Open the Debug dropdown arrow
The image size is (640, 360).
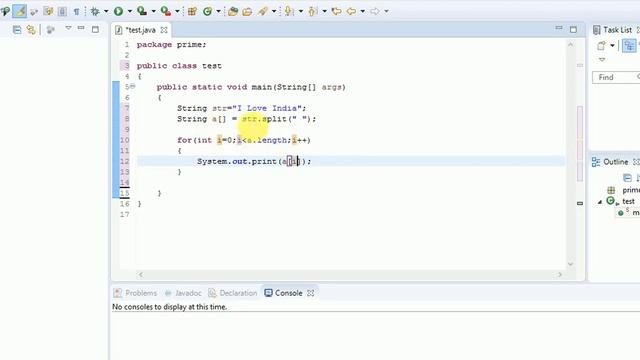click(106, 11)
